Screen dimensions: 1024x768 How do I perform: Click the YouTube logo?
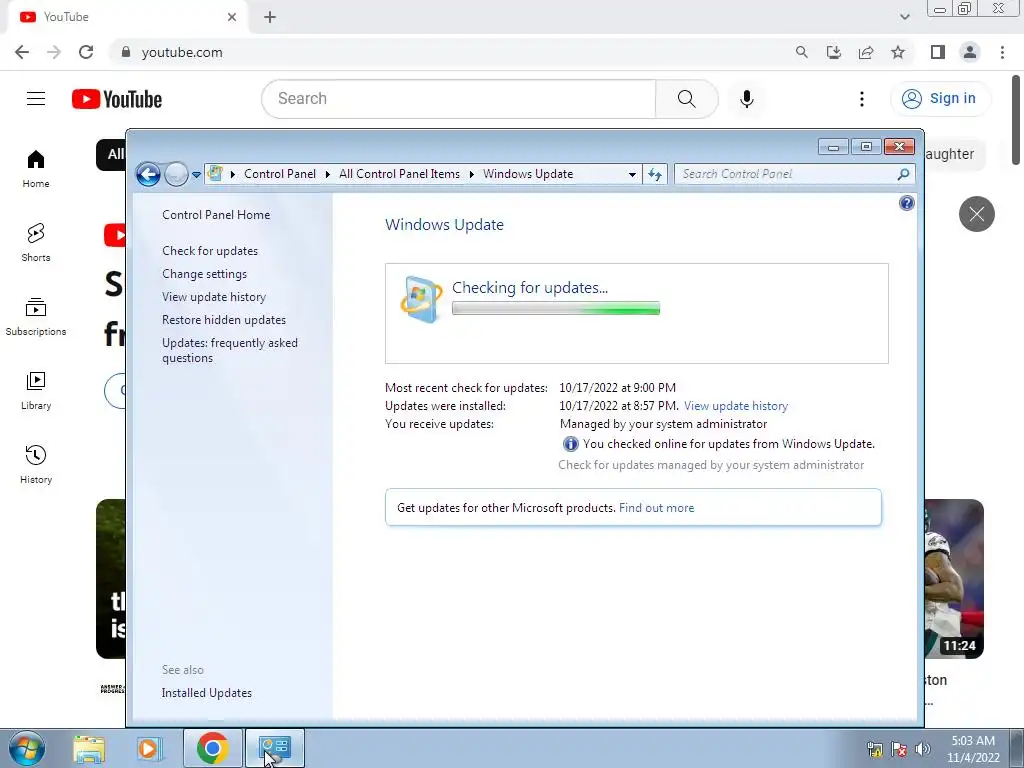tap(117, 99)
